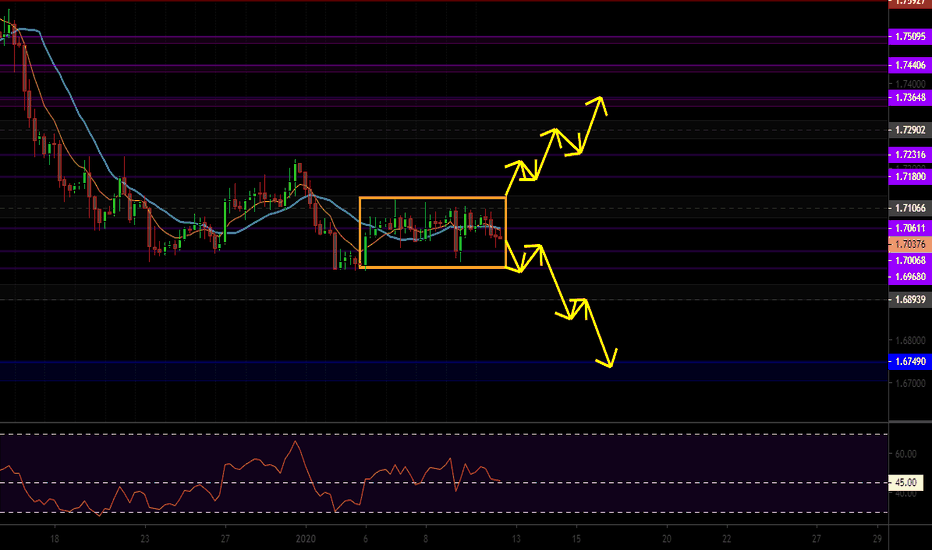The height and width of the screenshot is (550, 932).
Task: Click the gray 1.72902 price label
Action: point(910,130)
